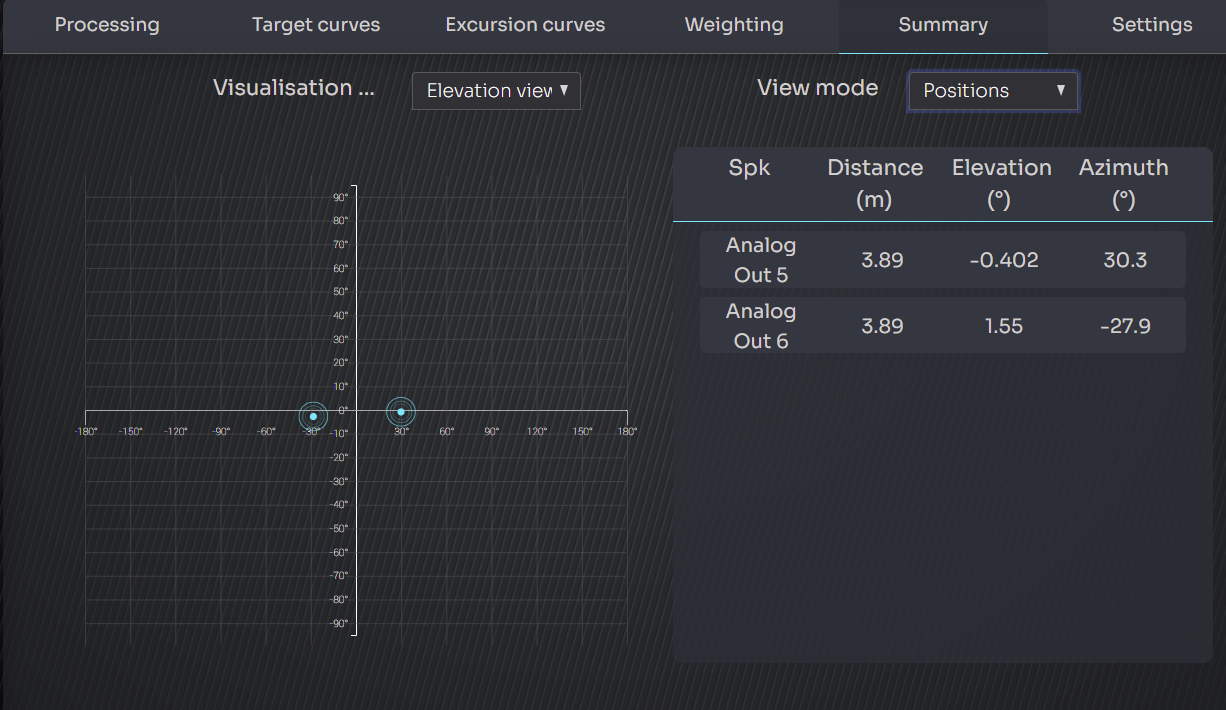Switch to the Processing tab

107,25
